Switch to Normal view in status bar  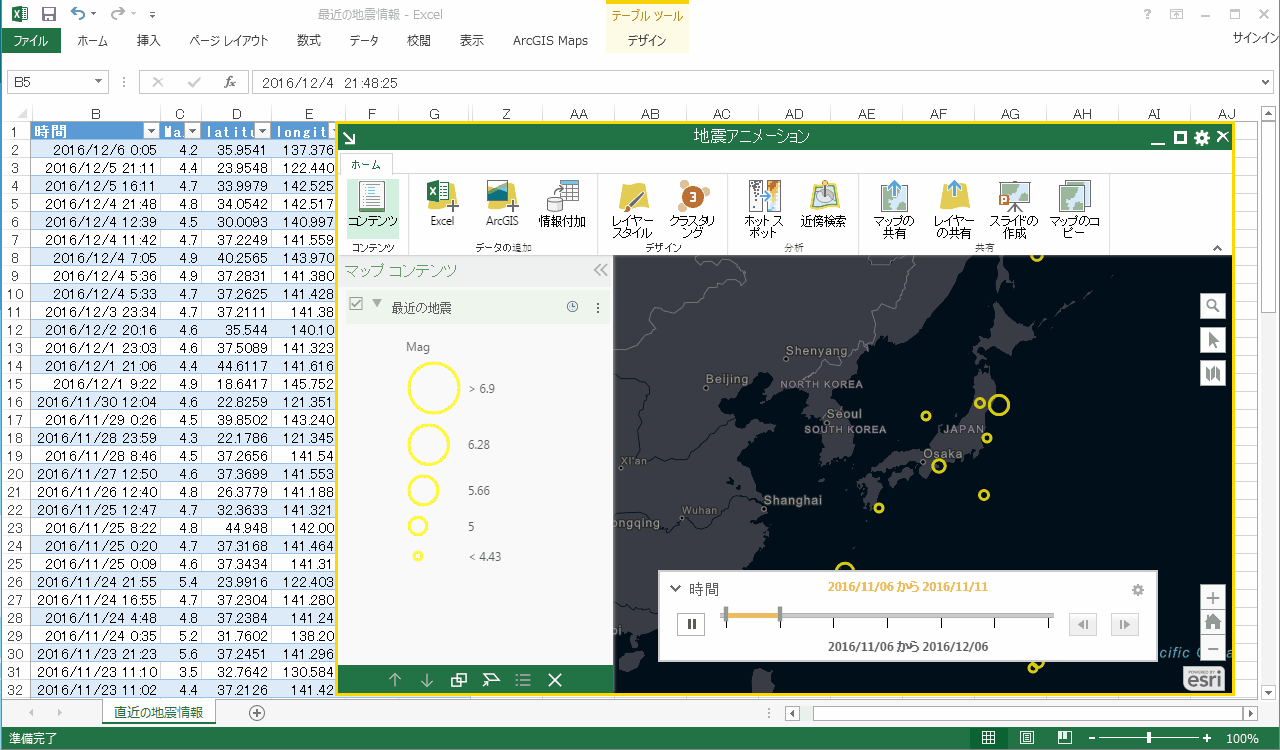(x=989, y=738)
